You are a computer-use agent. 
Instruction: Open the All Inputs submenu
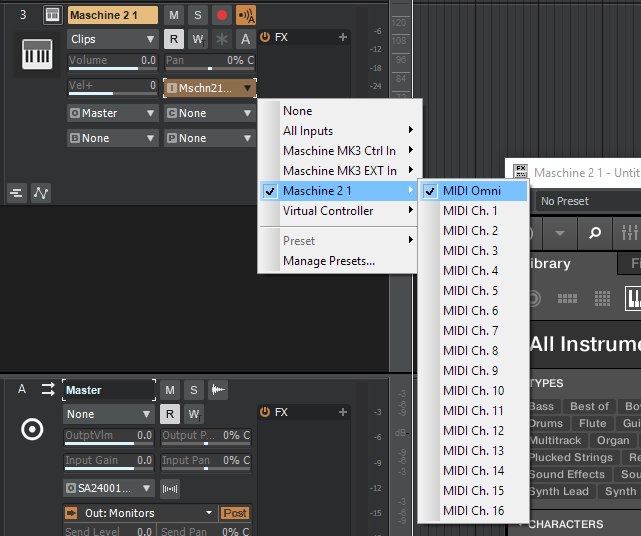click(x=338, y=131)
